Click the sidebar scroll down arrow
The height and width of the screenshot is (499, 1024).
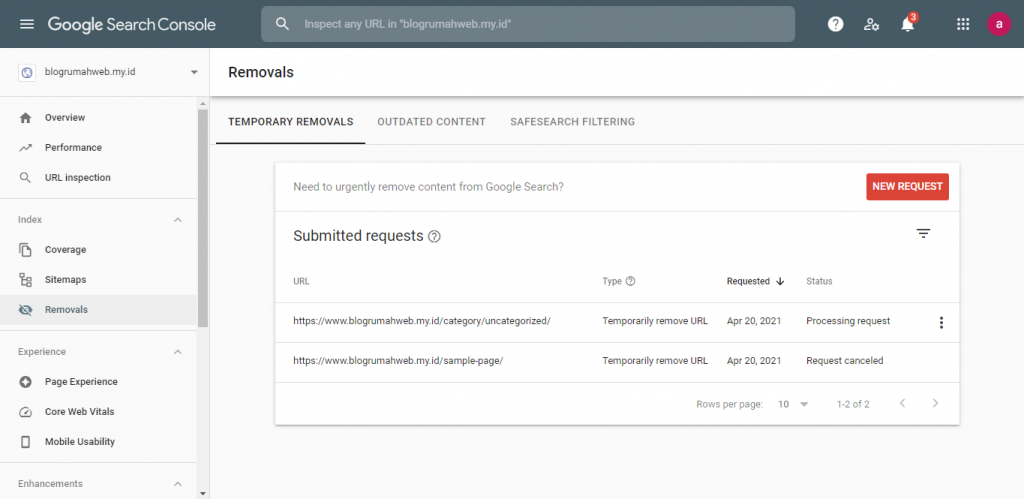coord(202,493)
